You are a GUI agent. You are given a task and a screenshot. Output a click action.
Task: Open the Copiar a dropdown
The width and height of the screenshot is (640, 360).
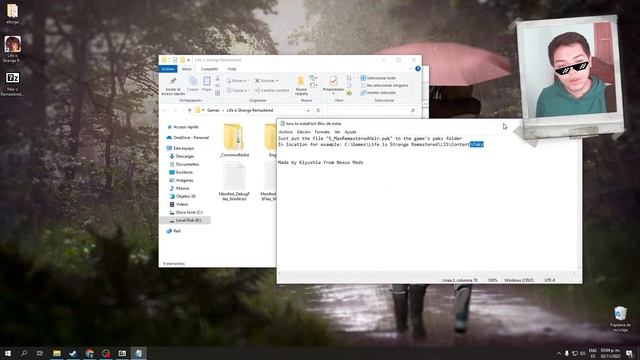237,90
